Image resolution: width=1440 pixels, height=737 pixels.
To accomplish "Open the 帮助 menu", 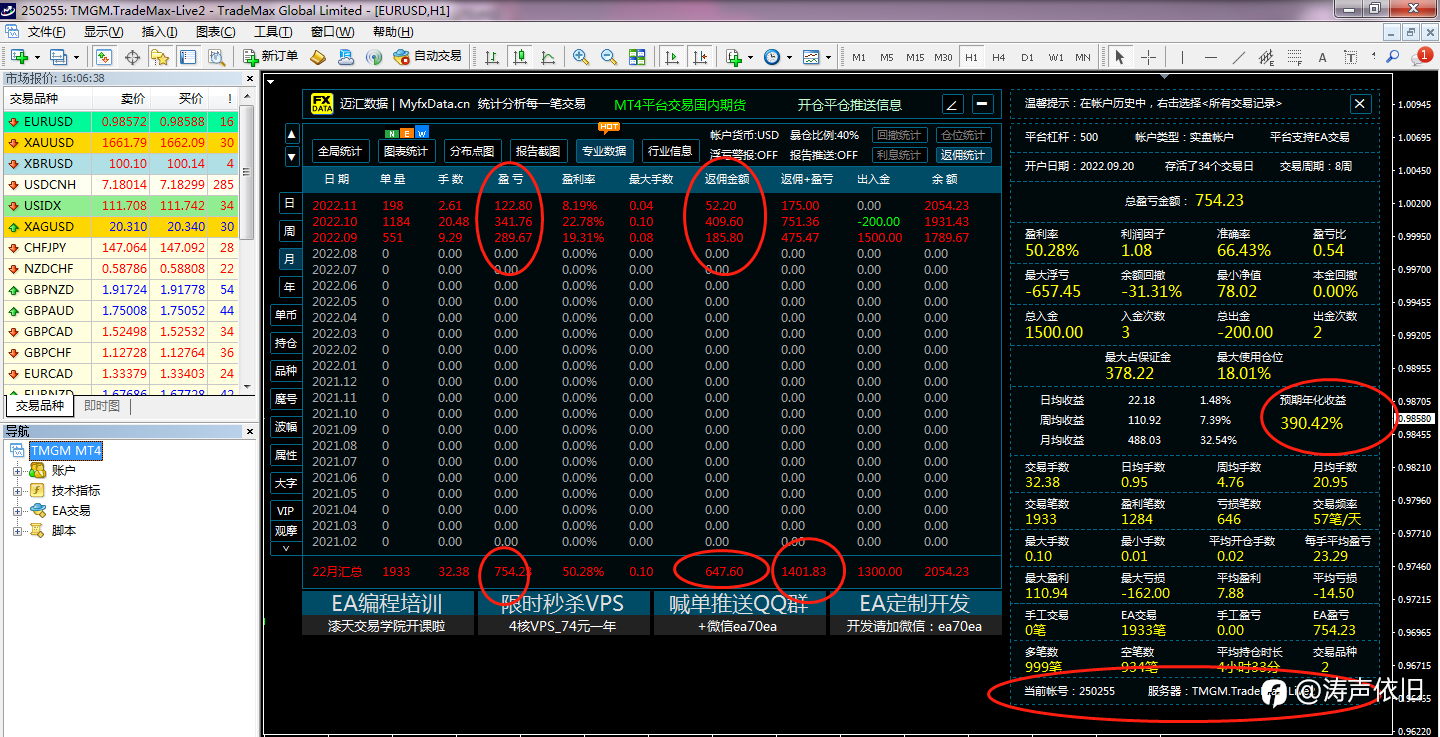I will coord(392,32).
